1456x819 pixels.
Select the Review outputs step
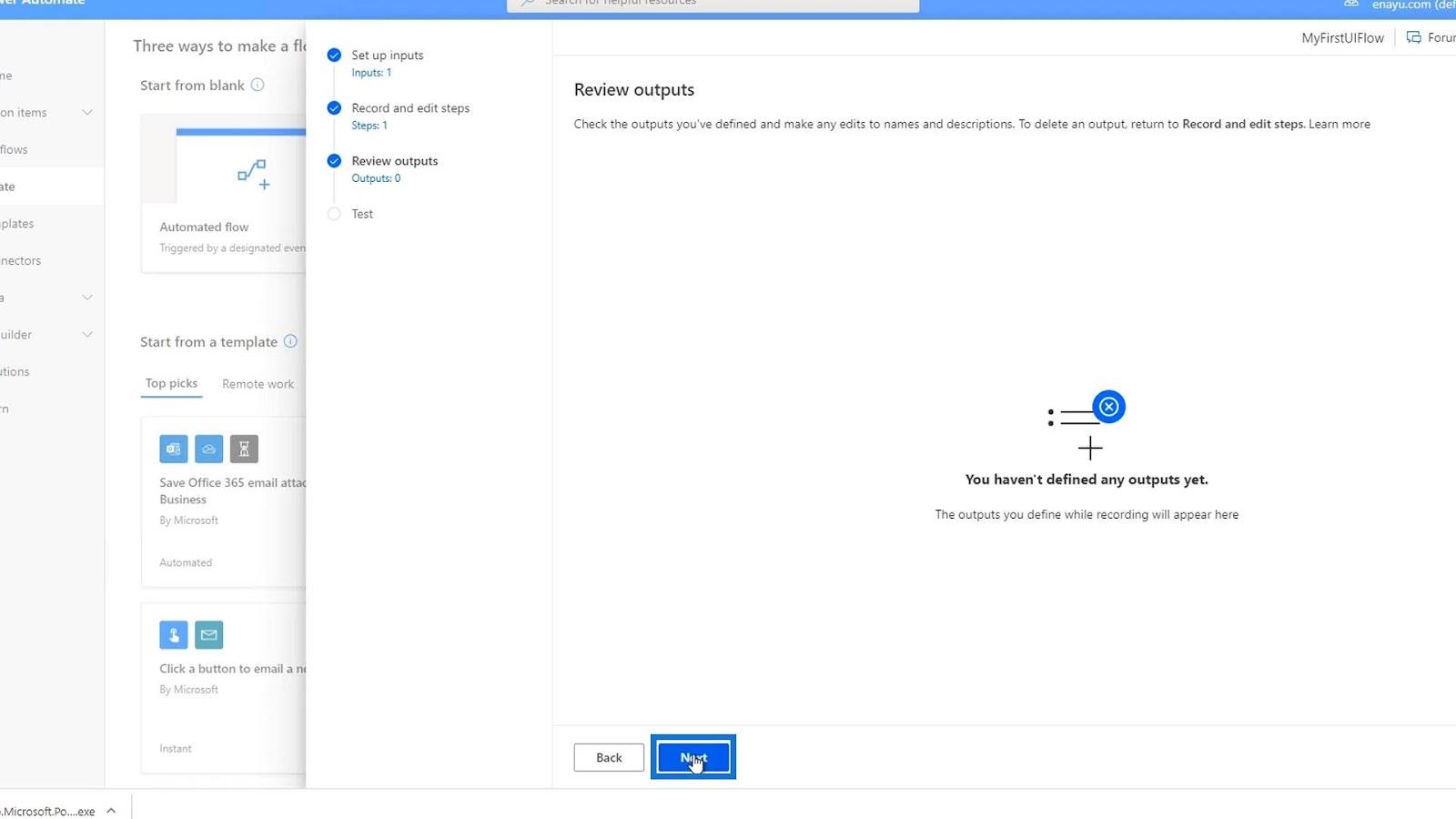(395, 160)
